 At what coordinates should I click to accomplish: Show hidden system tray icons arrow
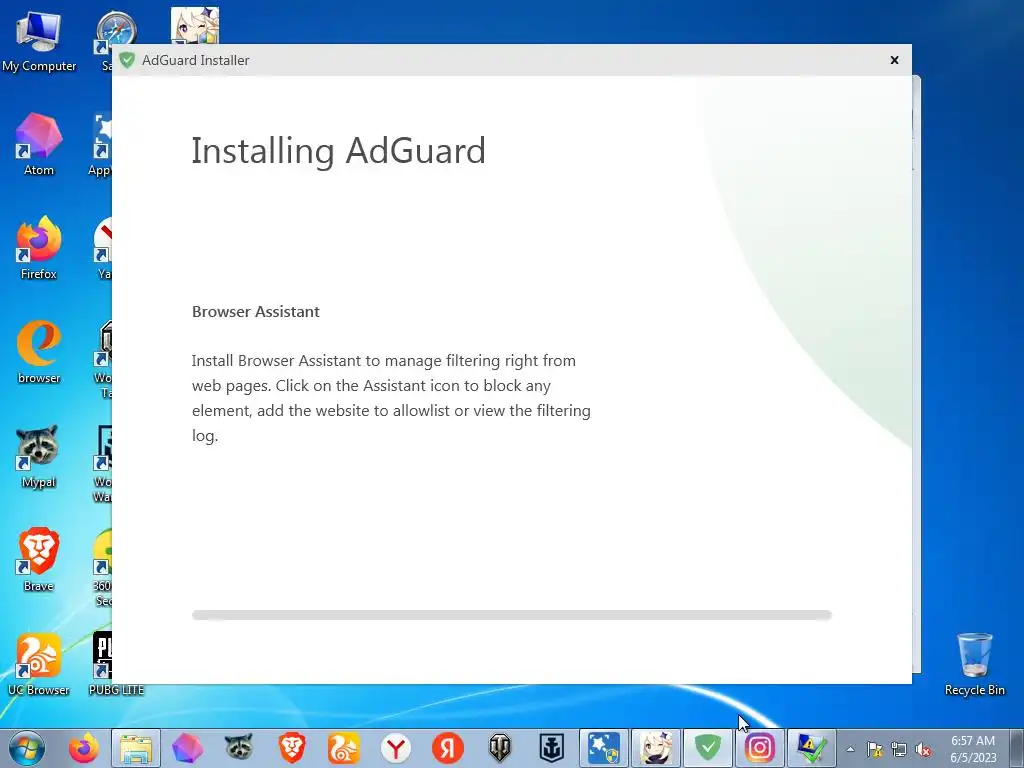pyautogui.click(x=850, y=749)
